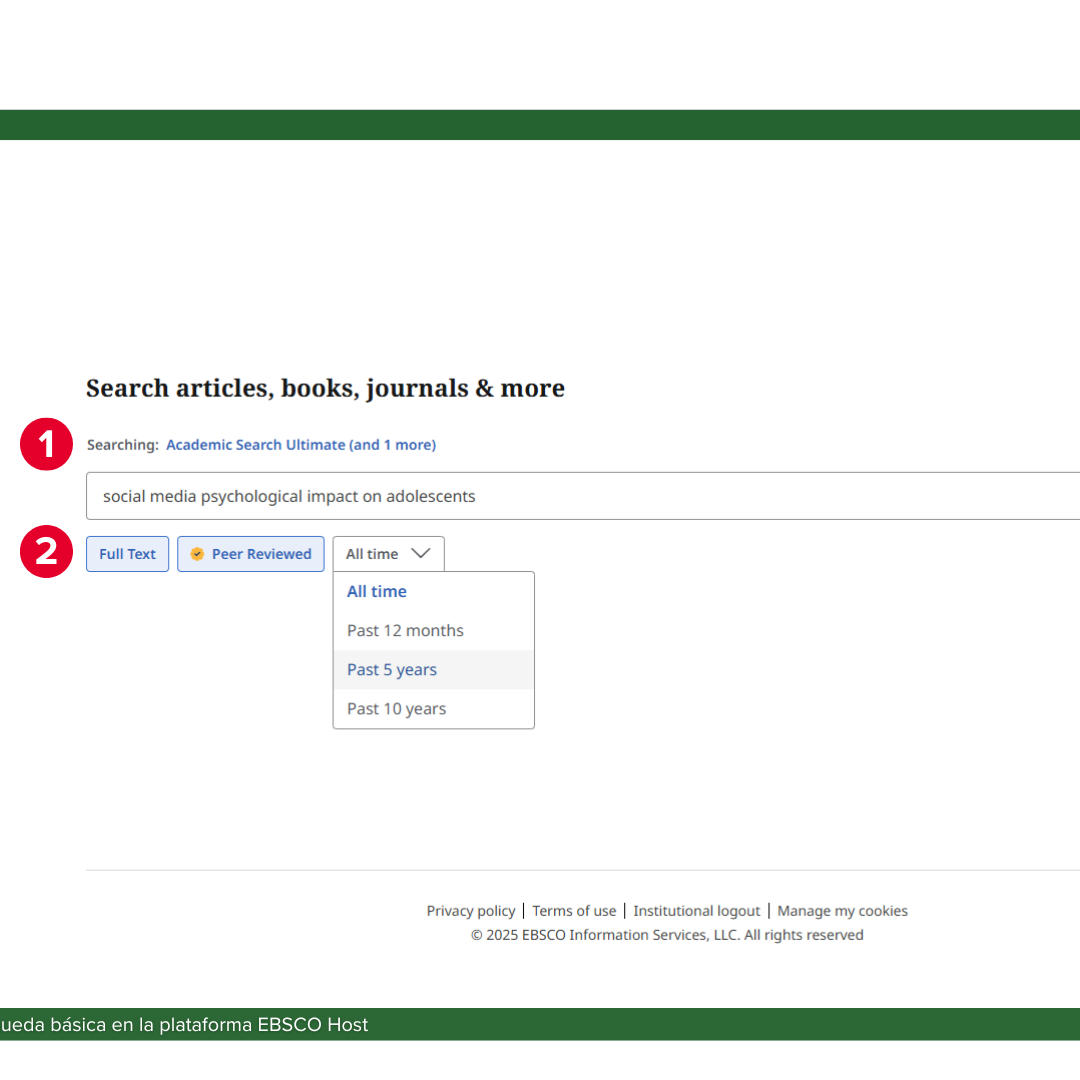Image resolution: width=1080 pixels, height=1080 pixels.
Task: Click the red annotation badge numbered 1
Action: [x=46, y=444]
